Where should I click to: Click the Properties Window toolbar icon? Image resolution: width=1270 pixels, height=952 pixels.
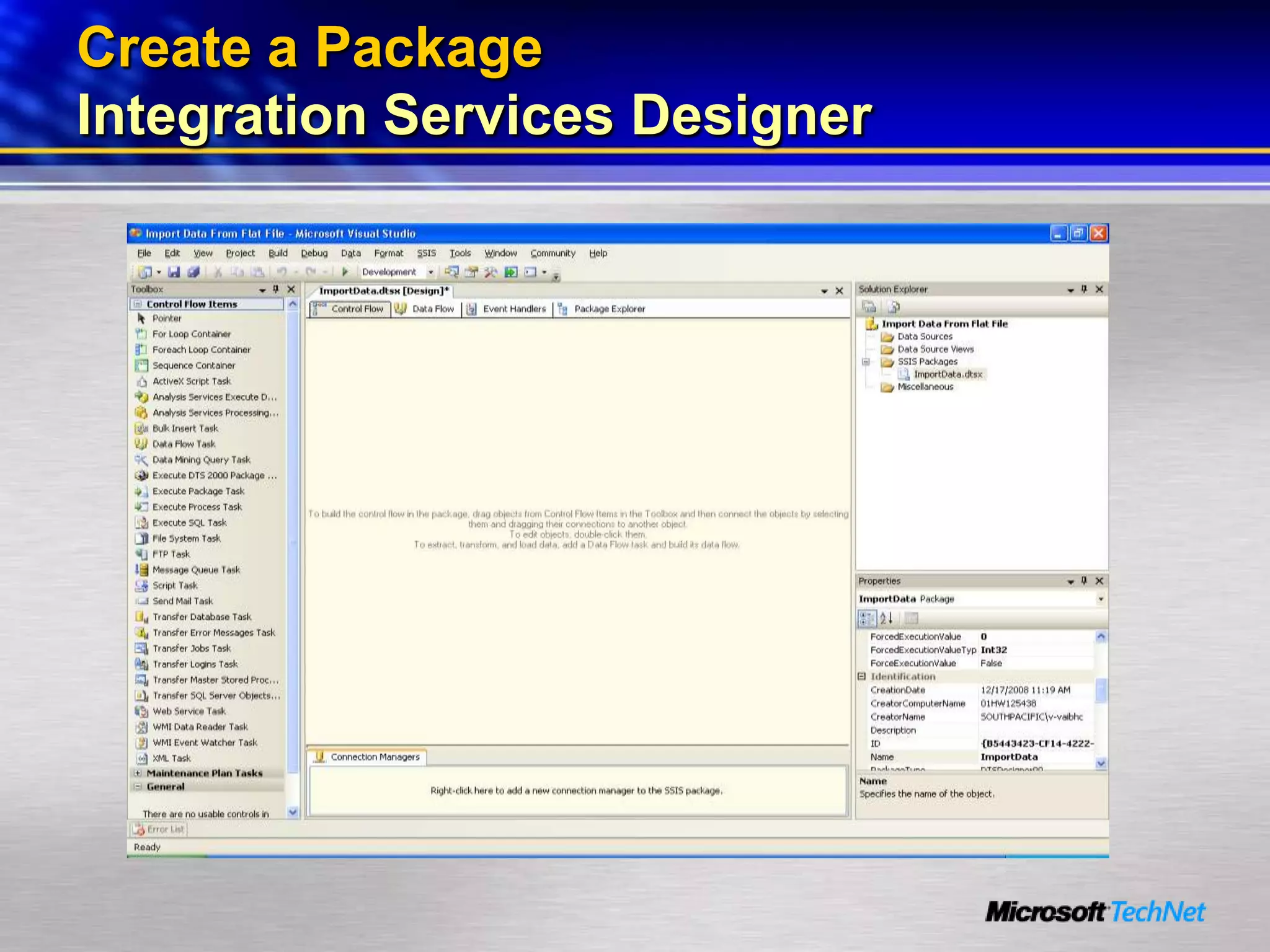(471, 272)
